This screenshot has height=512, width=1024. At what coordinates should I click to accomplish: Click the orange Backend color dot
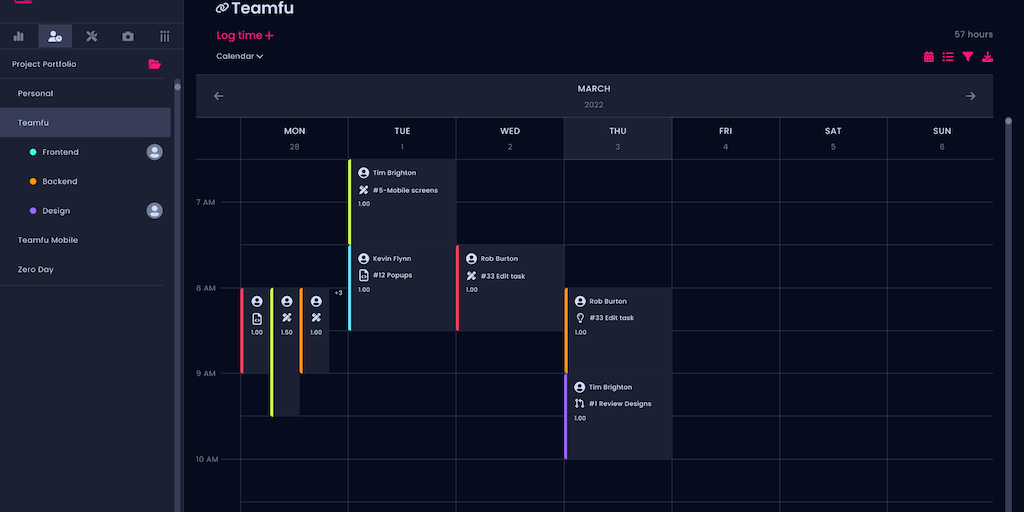coord(33,182)
